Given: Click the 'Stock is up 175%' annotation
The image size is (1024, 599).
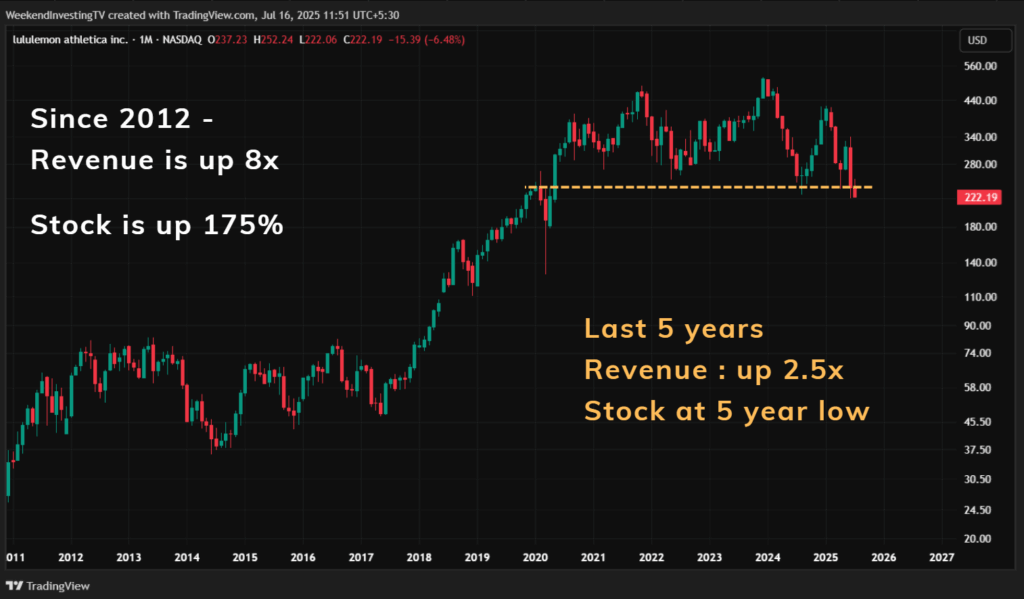Looking at the screenshot, I should point(157,225).
